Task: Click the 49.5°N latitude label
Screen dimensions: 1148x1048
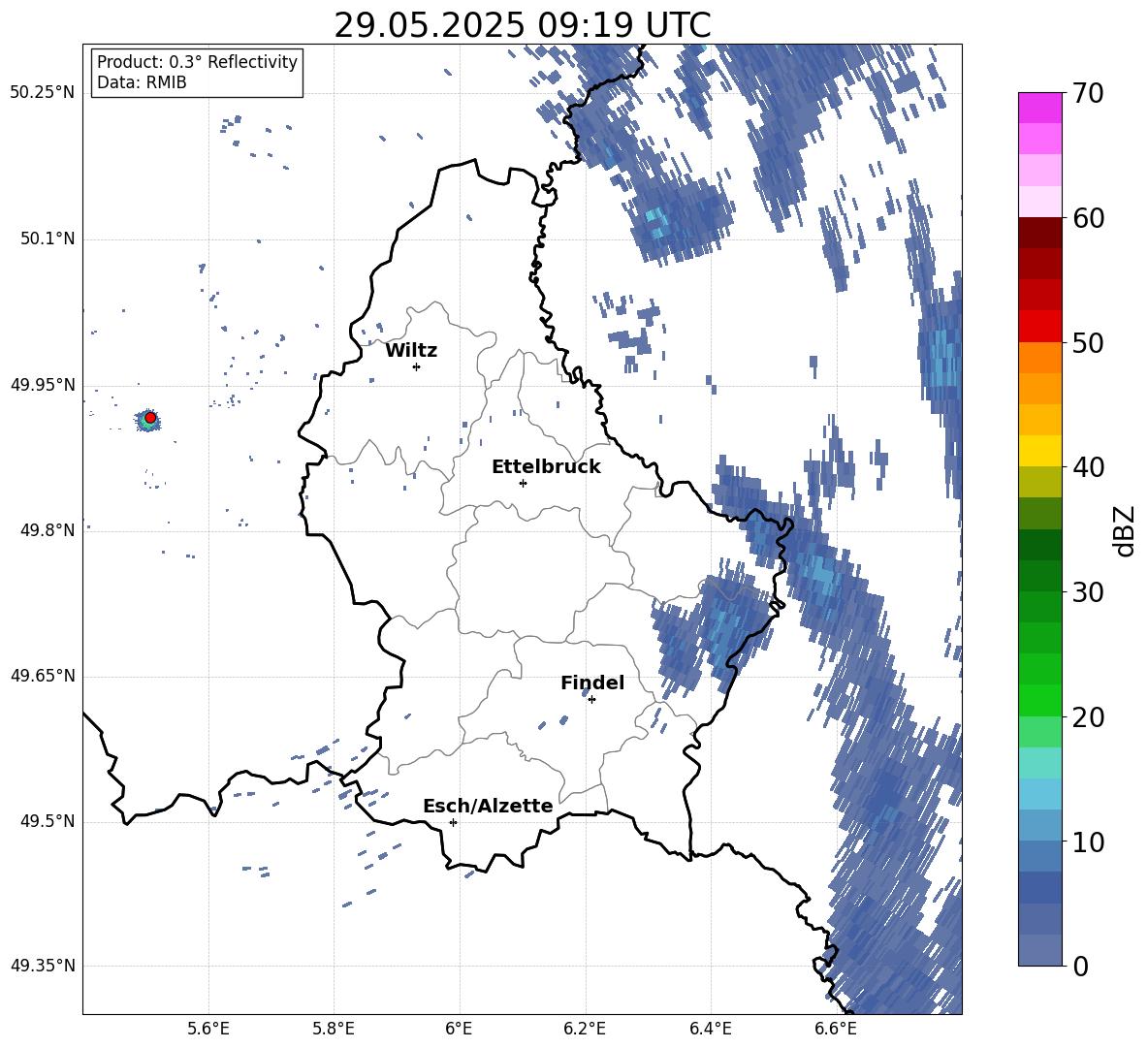Action: pyautogui.click(x=48, y=821)
